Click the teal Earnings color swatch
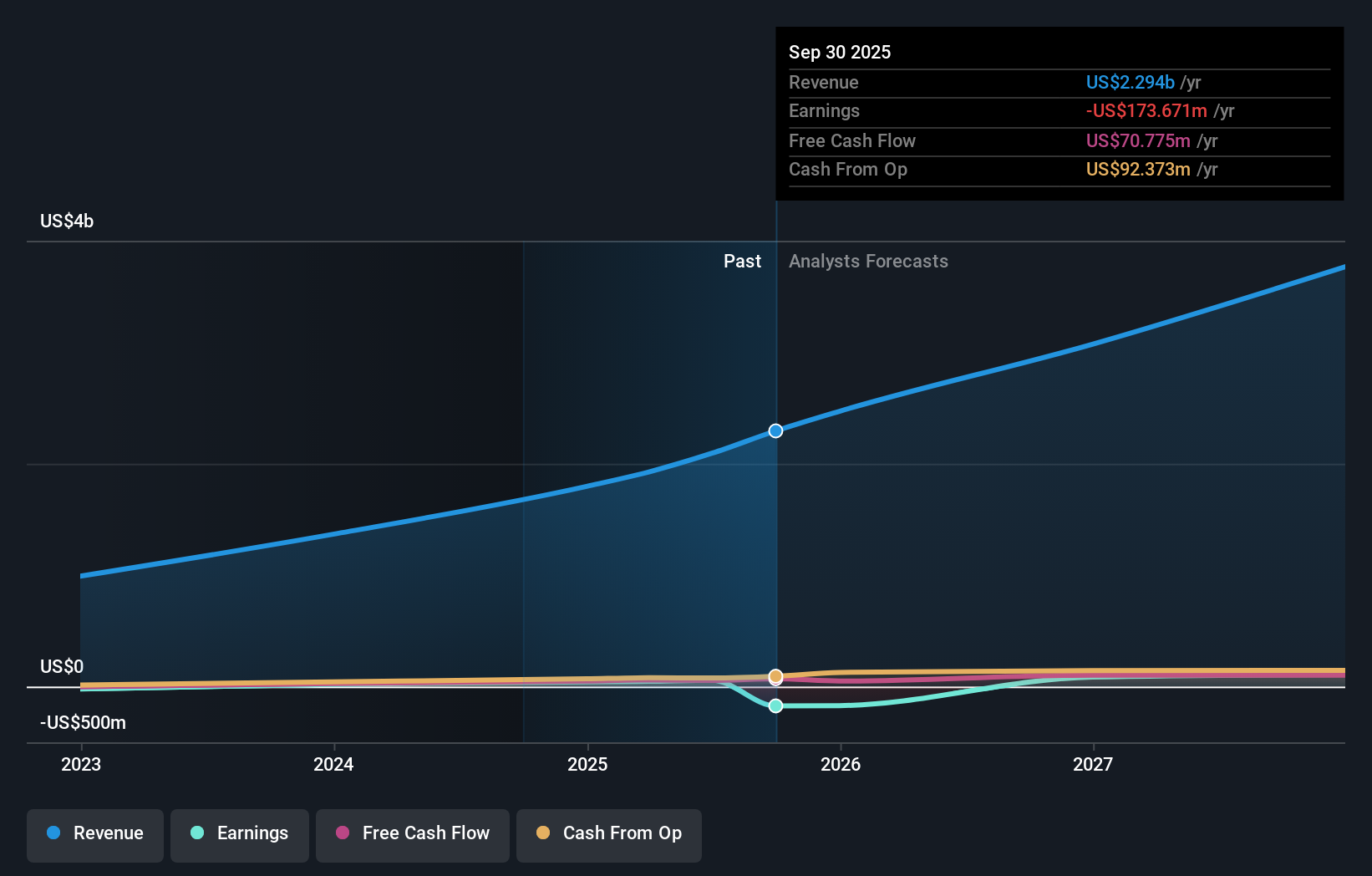The width and height of the screenshot is (1372, 876). (196, 833)
